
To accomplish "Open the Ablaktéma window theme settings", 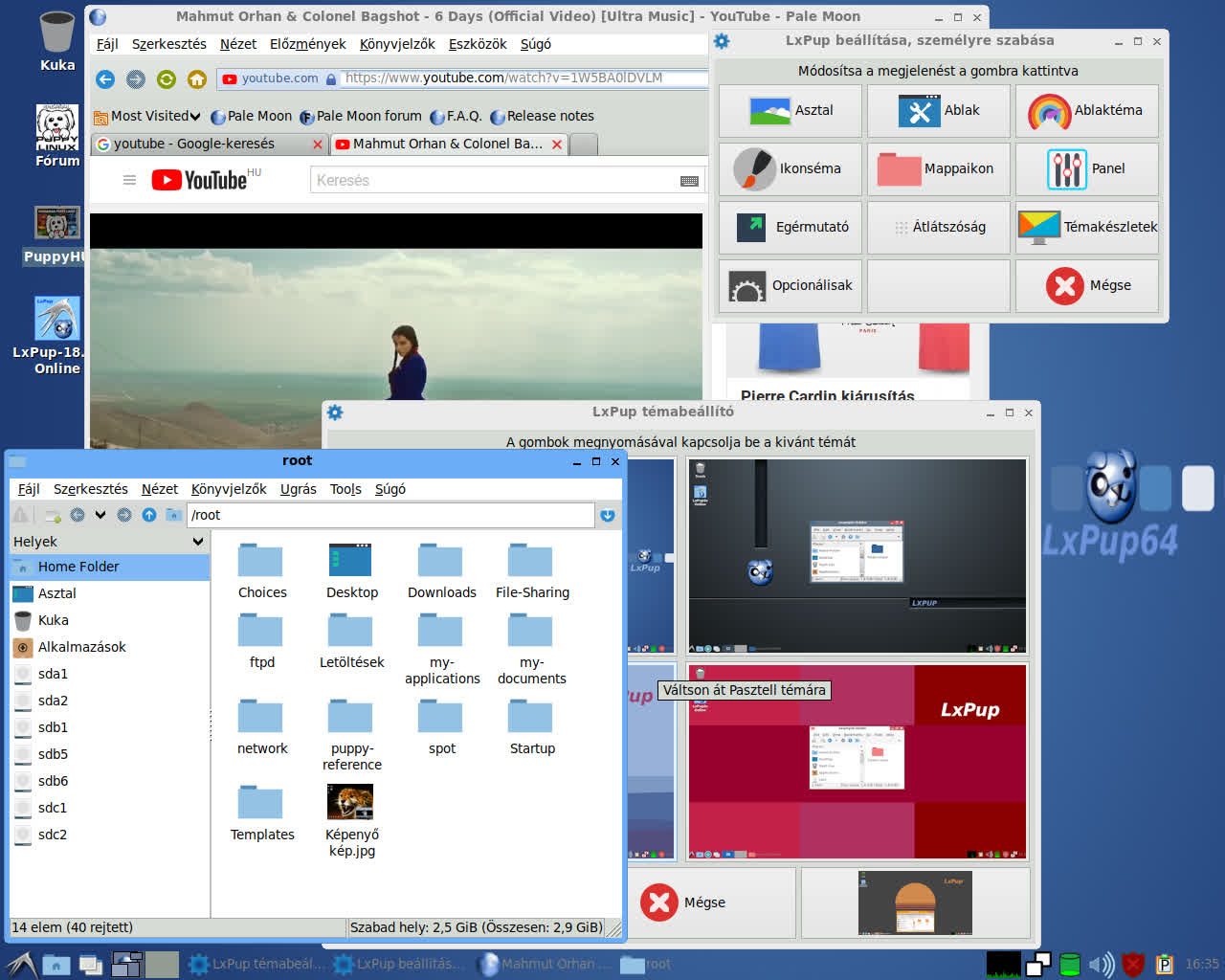I will pyautogui.click(x=1087, y=112).
